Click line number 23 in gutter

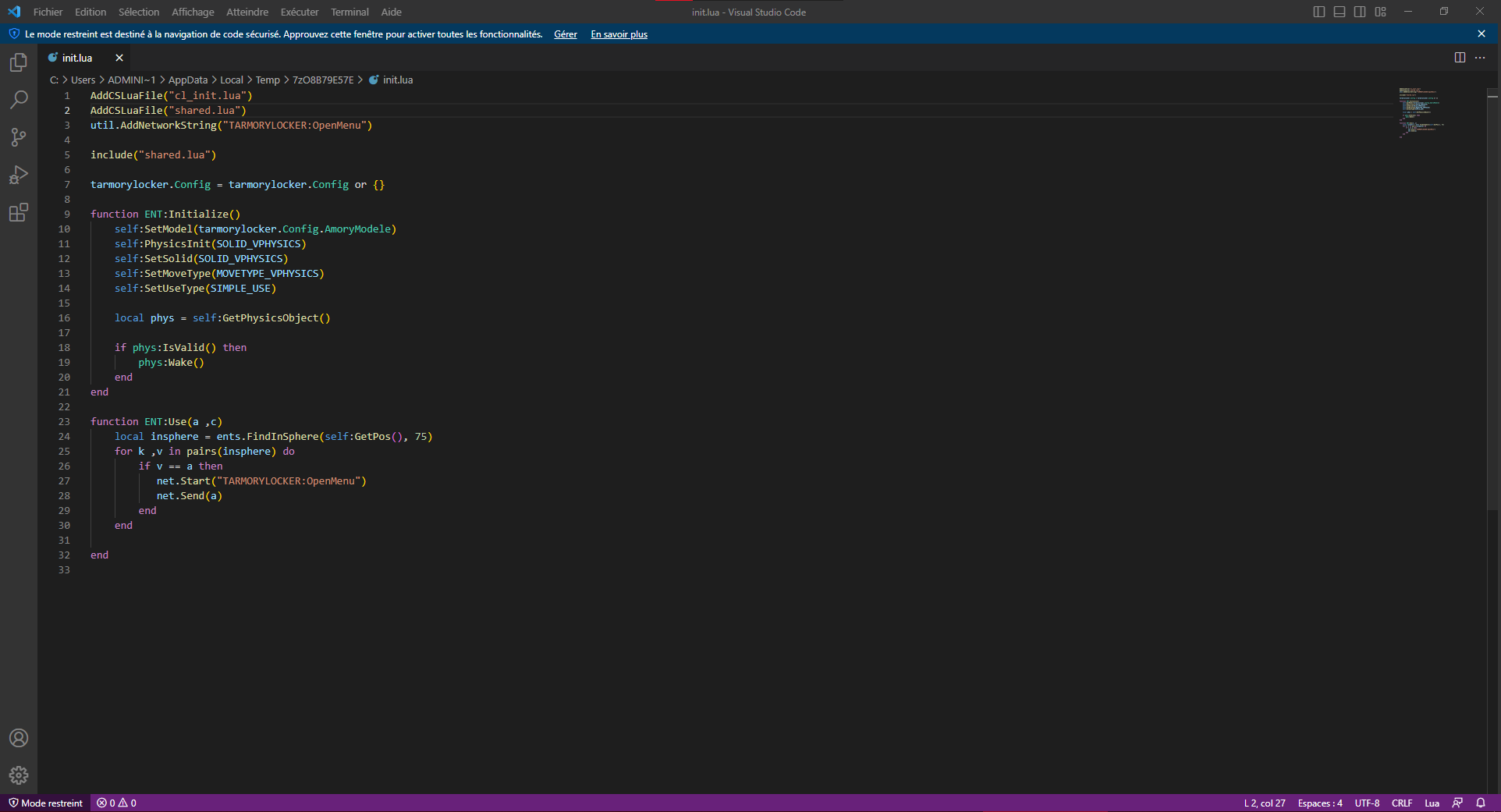(x=64, y=421)
